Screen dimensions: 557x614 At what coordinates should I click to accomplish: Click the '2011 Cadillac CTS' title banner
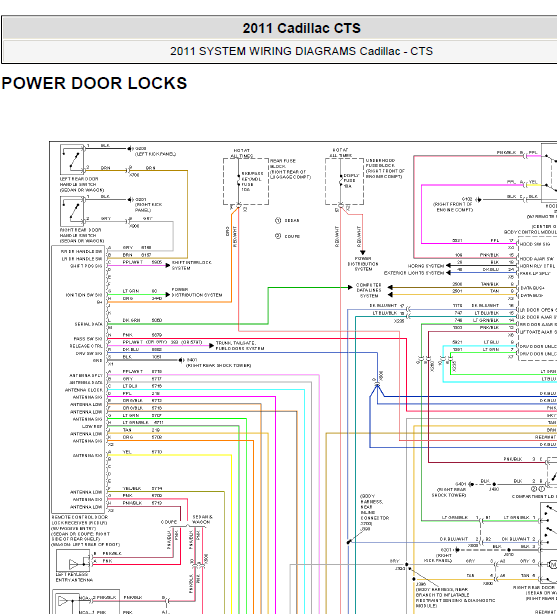[x=301, y=28]
